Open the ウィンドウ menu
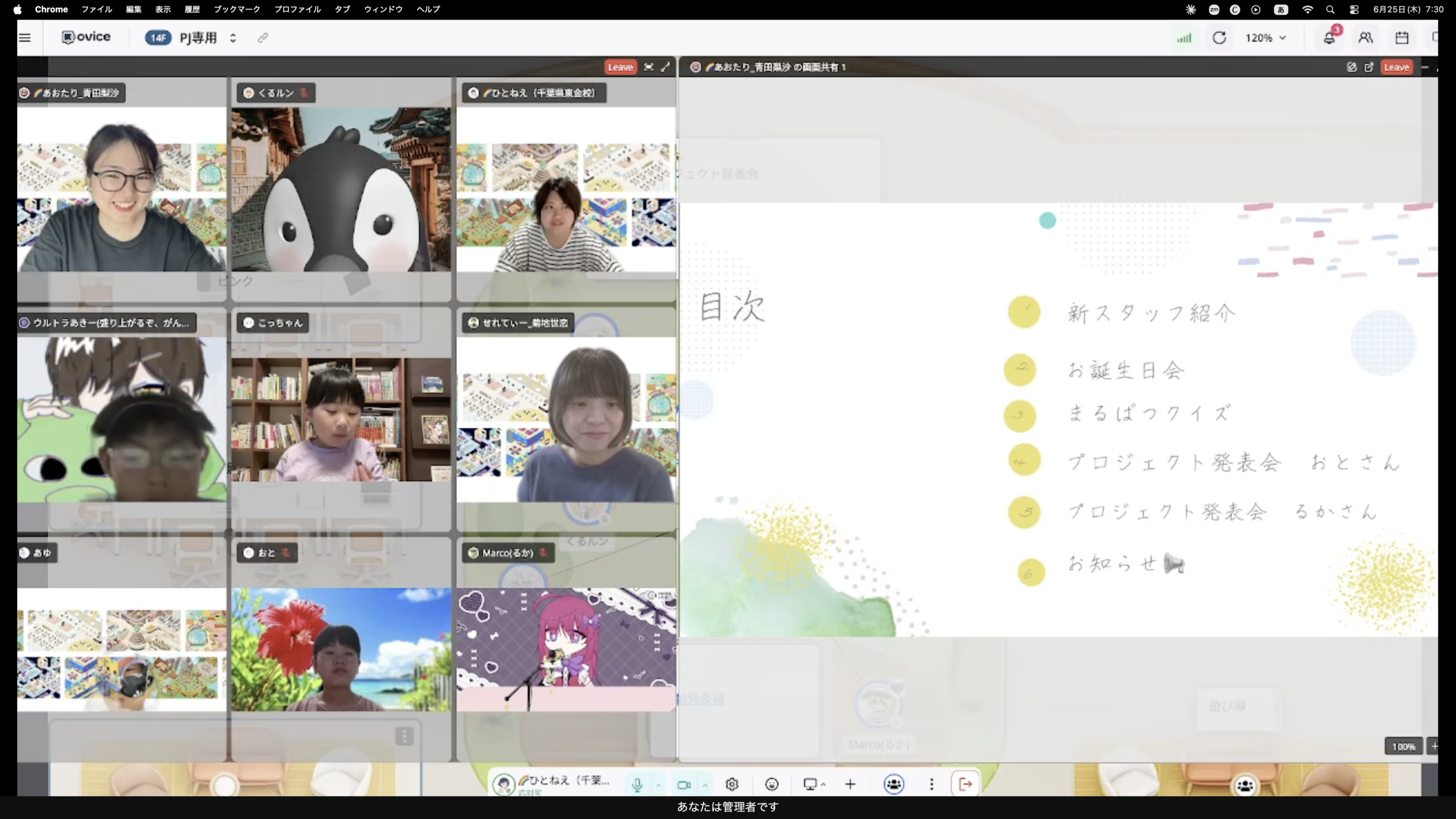Screen dimensions: 1456x819 point(383,9)
